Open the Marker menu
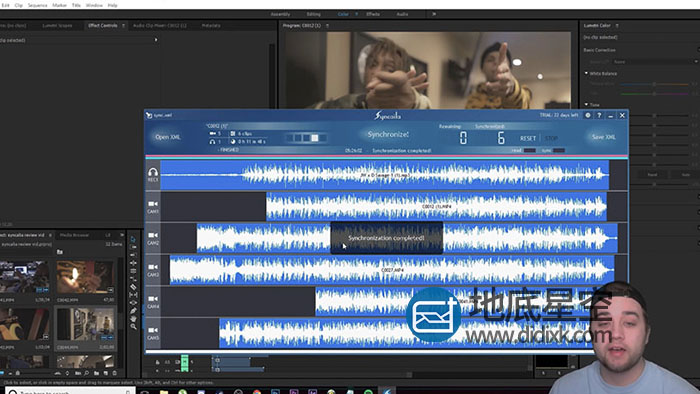 (59, 5)
